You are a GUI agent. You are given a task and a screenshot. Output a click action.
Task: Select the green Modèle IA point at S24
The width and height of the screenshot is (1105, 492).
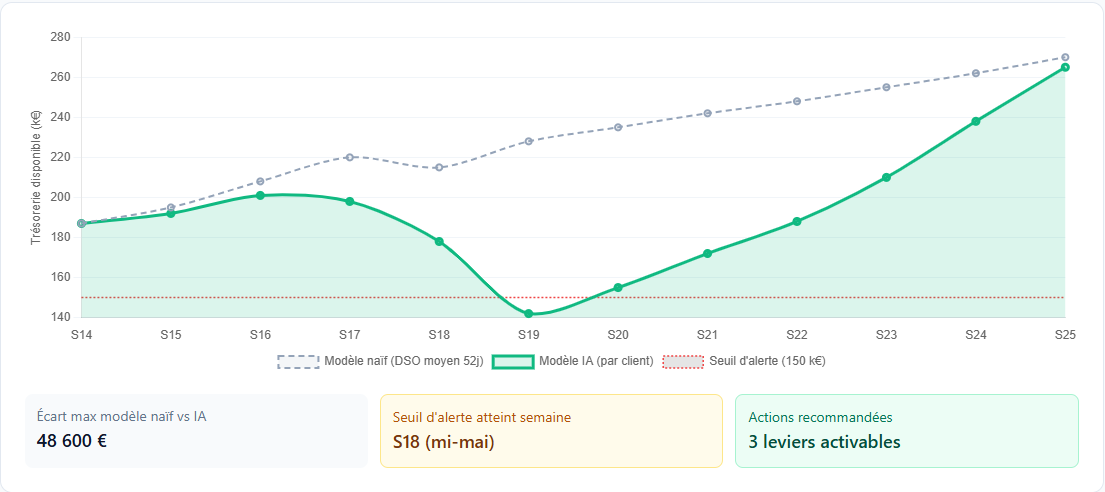tap(976, 121)
